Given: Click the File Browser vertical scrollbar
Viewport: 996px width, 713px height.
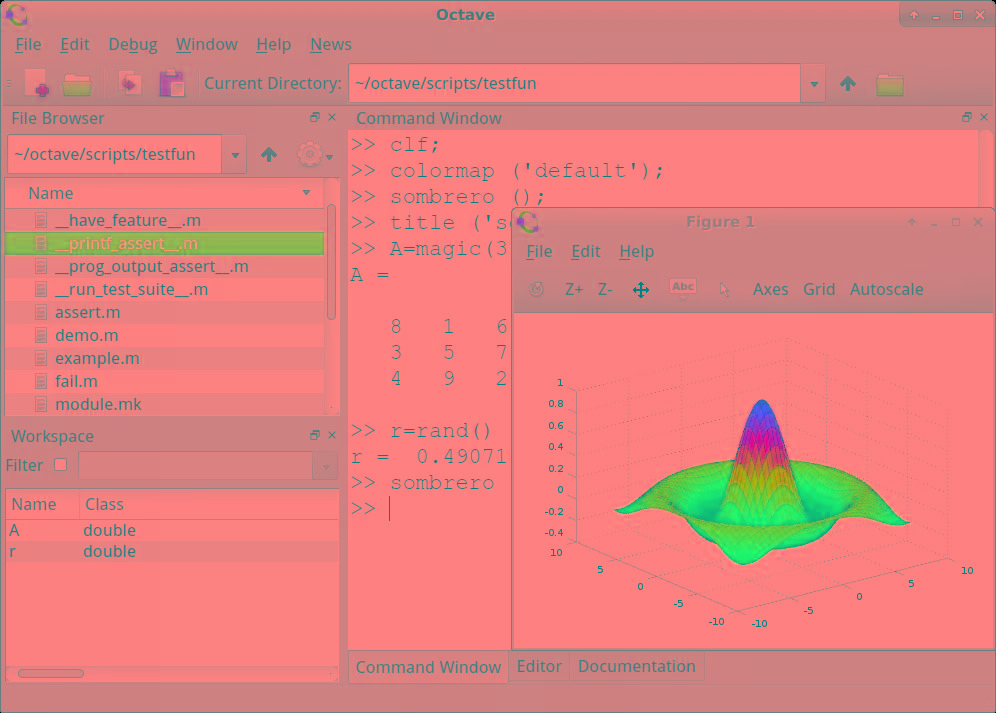Looking at the screenshot, I should click(331, 262).
